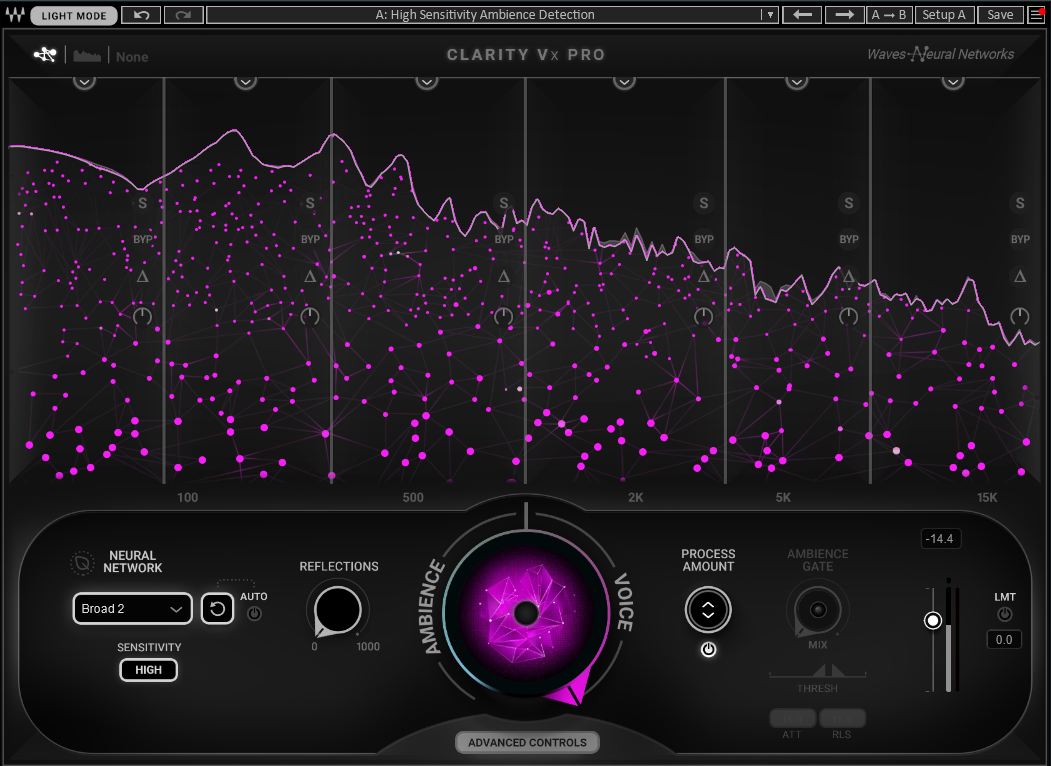Open the preset list dropdown arrow
The width and height of the screenshot is (1051, 766).
coord(769,15)
